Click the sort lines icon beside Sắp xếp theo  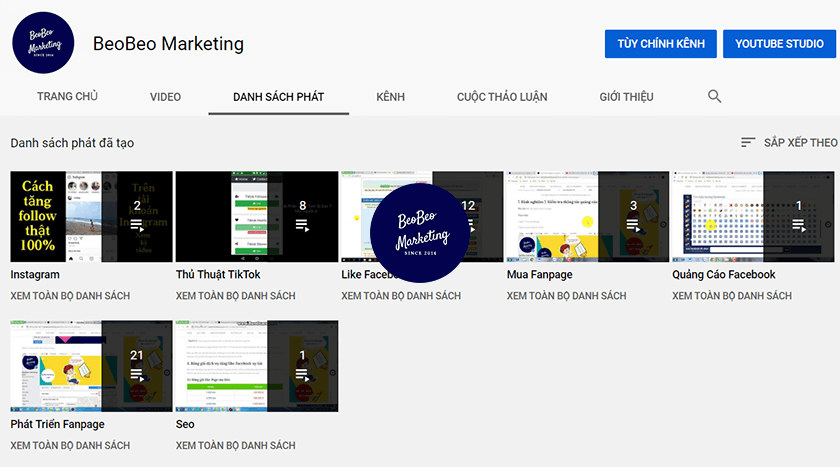pos(748,143)
